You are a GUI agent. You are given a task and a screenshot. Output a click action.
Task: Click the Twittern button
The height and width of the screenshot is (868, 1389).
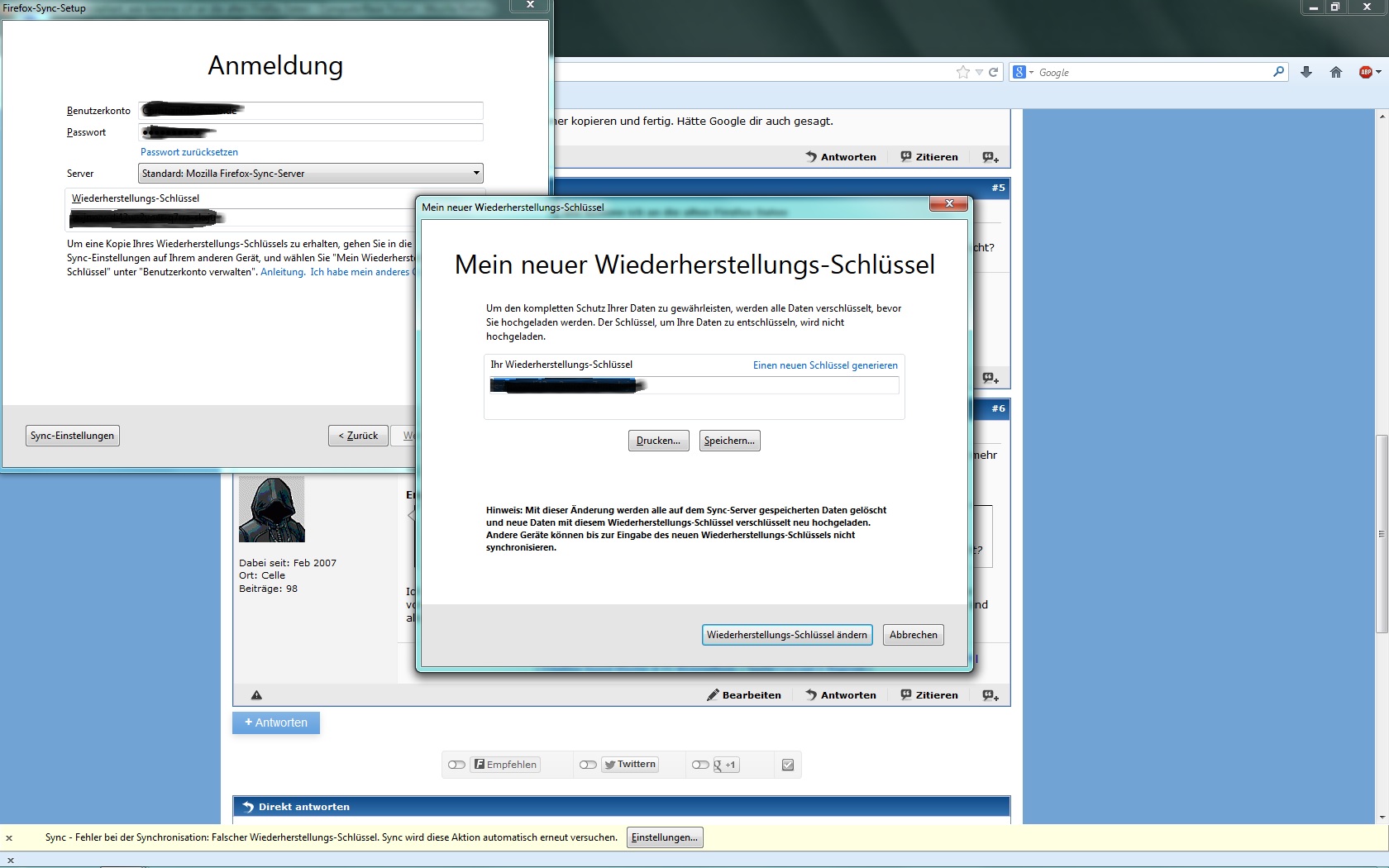point(630,765)
